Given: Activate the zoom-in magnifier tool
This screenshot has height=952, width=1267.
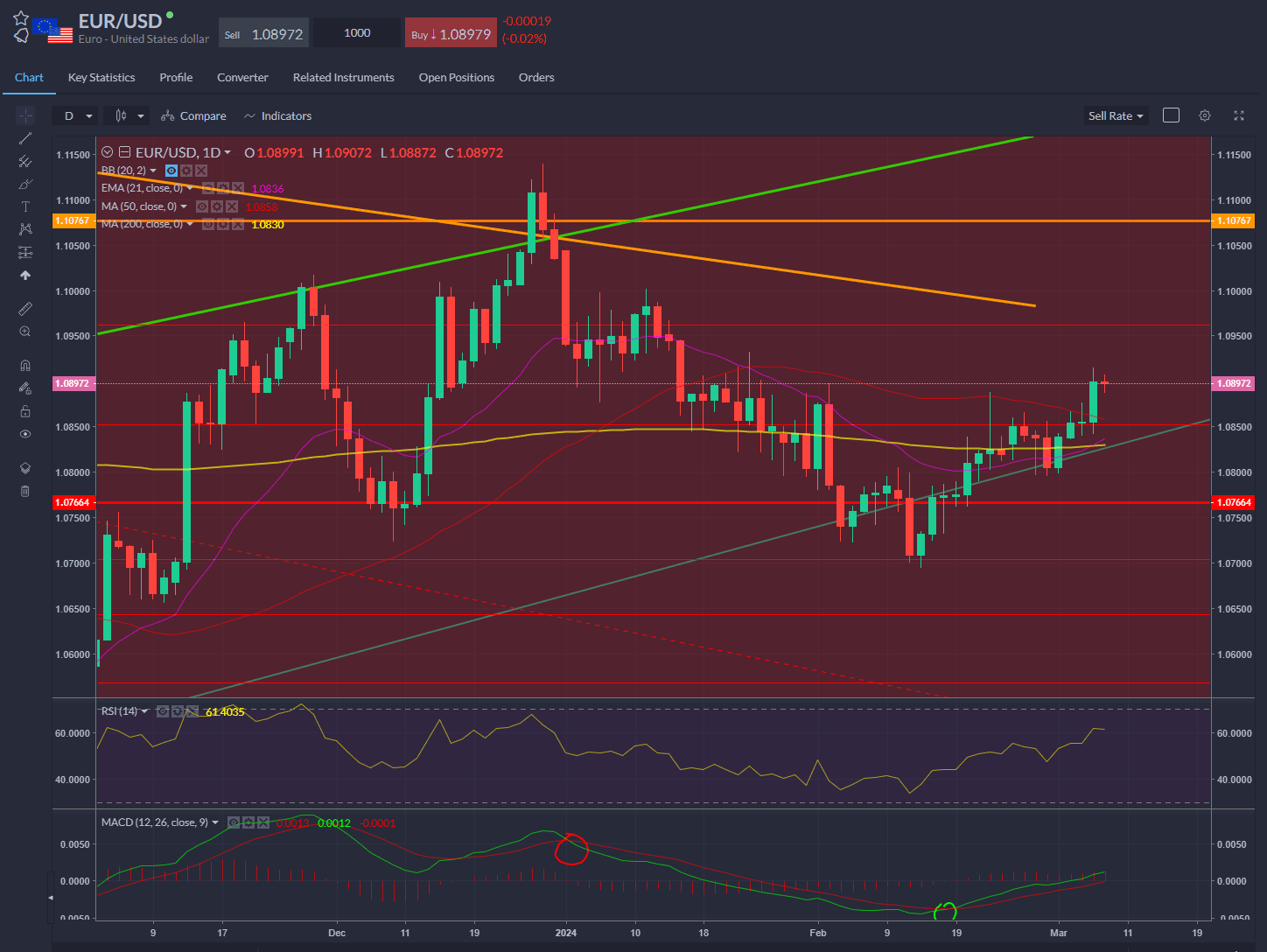Looking at the screenshot, I should click(25, 331).
